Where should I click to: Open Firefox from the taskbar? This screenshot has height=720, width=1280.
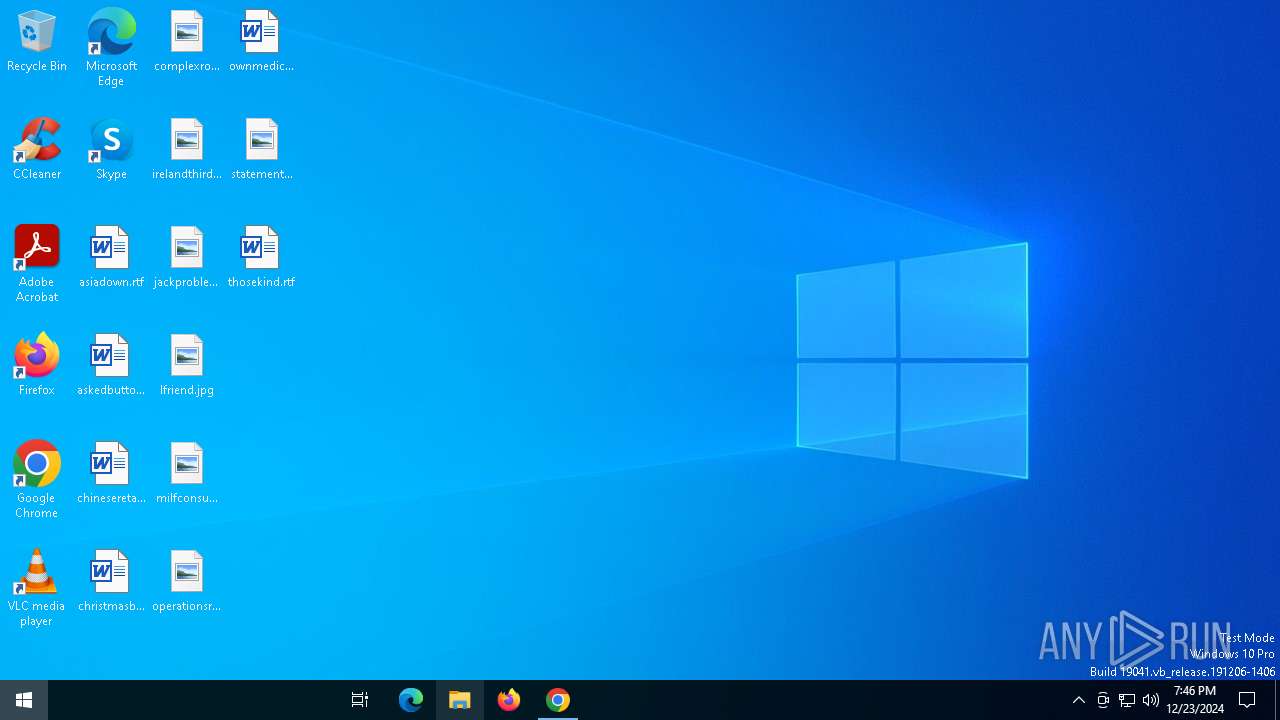pyautogui.click(x=509, y=700)
